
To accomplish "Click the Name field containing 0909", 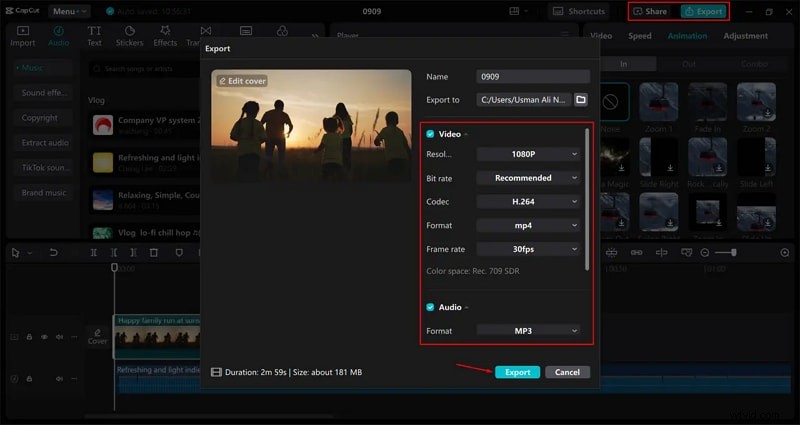I will coord(533,77).
